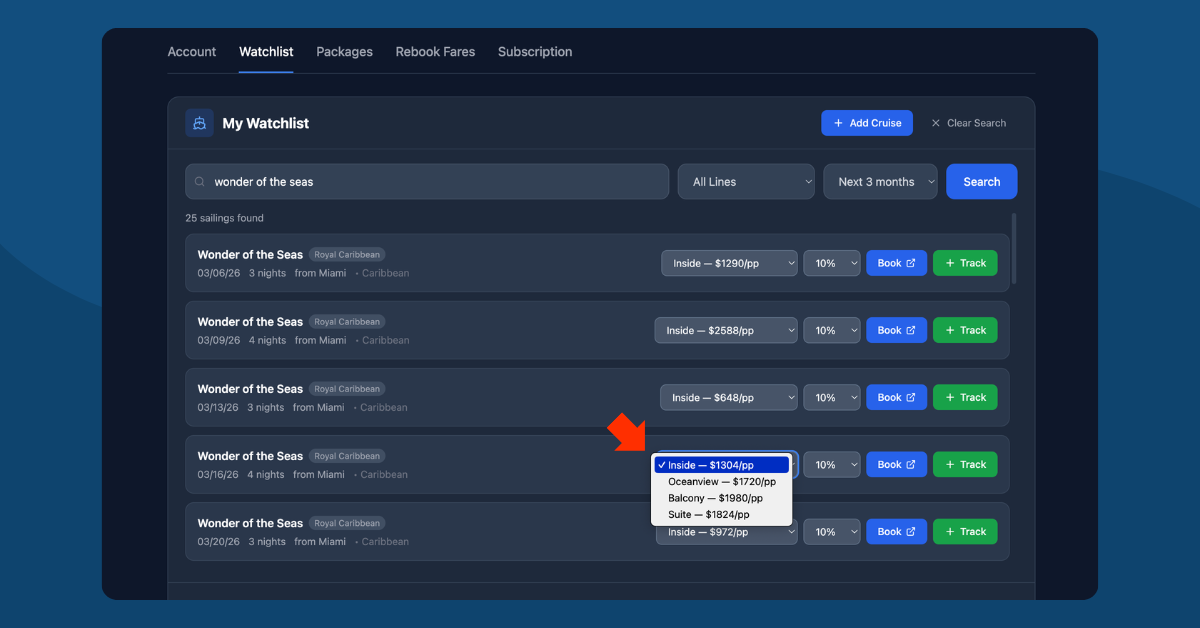
Task: Click the Track button for 03/16/26 sailing
Action: pos(964,464)
